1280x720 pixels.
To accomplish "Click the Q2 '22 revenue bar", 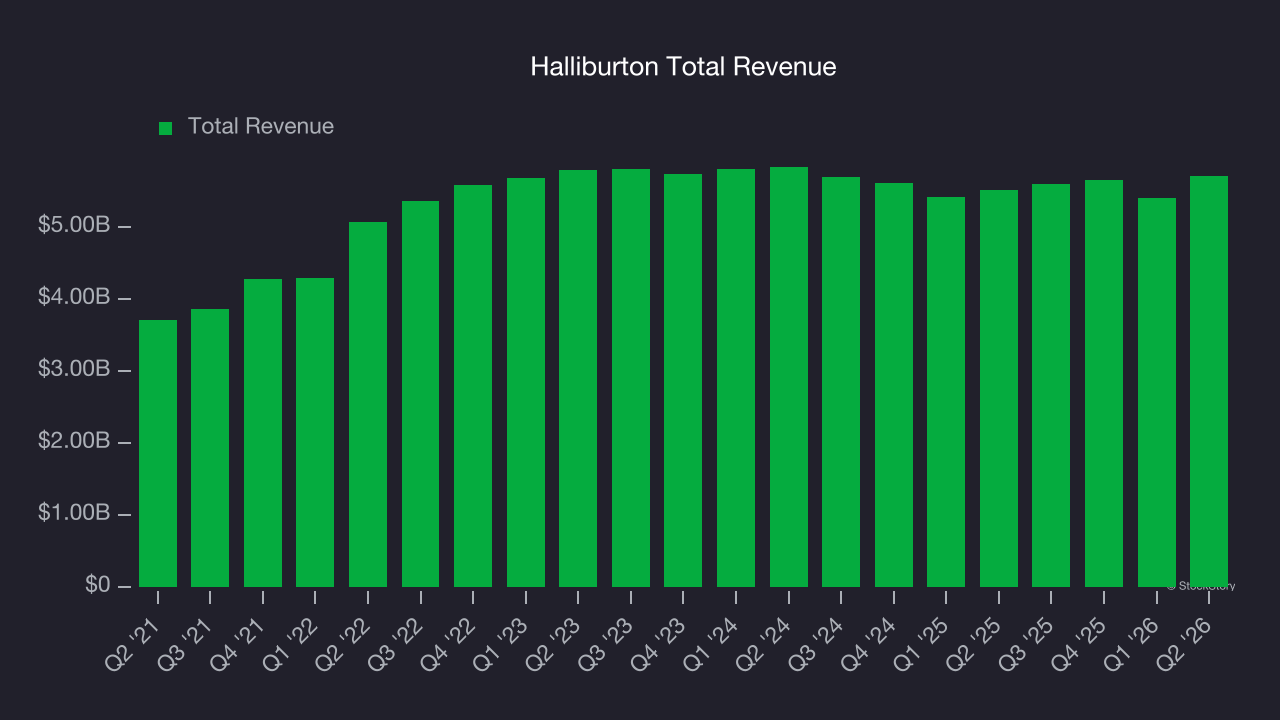I will pyautogui.click(x=368, y=404).
